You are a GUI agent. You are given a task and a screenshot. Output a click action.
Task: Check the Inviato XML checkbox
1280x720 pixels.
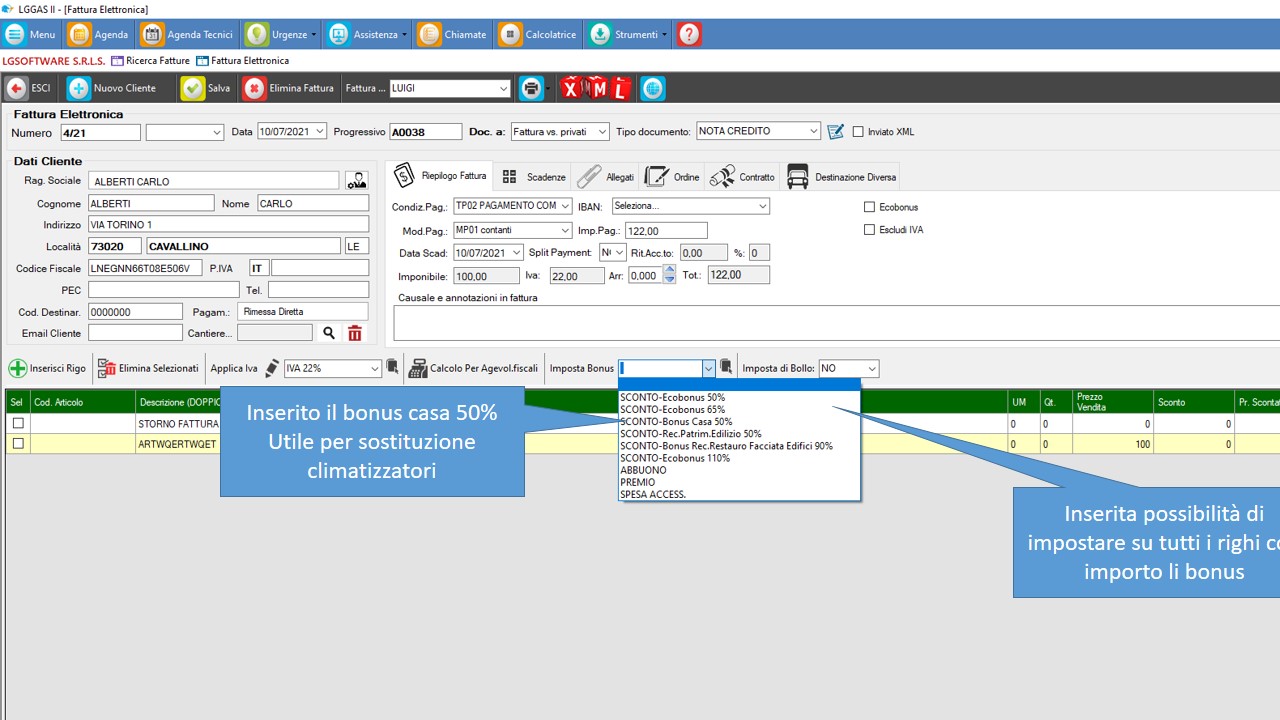coord(858,132)
